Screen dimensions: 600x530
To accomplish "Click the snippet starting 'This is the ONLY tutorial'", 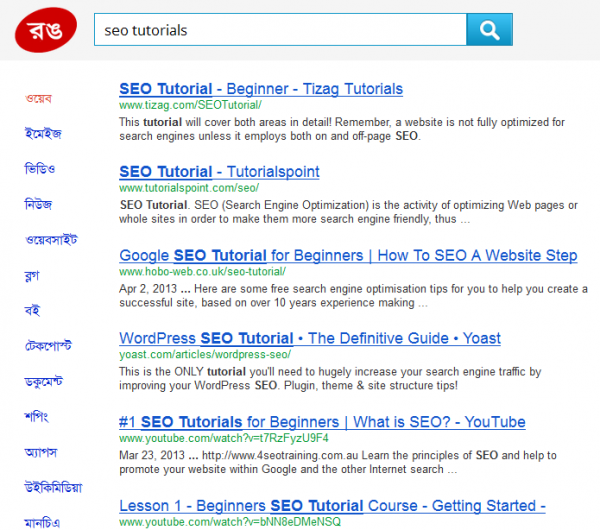I will [x=330, y=378].
